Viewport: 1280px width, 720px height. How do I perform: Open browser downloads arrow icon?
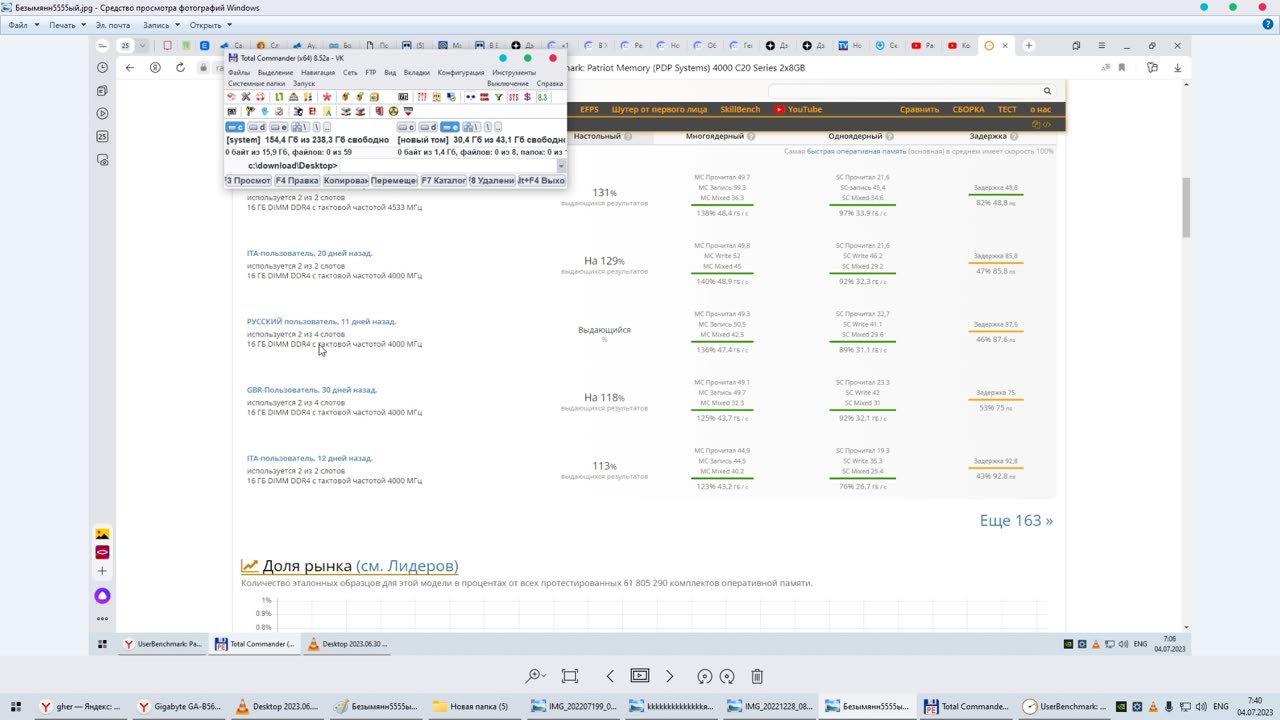click(1177, 68)
